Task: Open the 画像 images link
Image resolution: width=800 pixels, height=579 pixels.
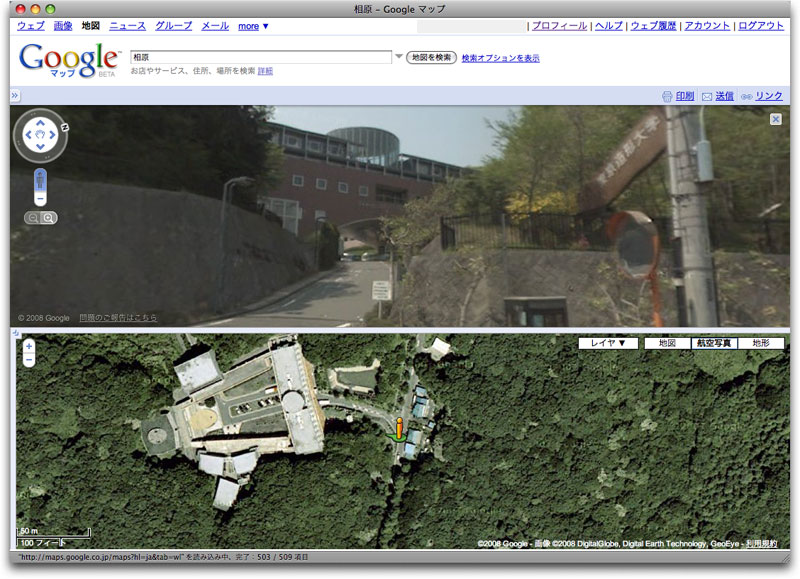Action: pos(63,26)
